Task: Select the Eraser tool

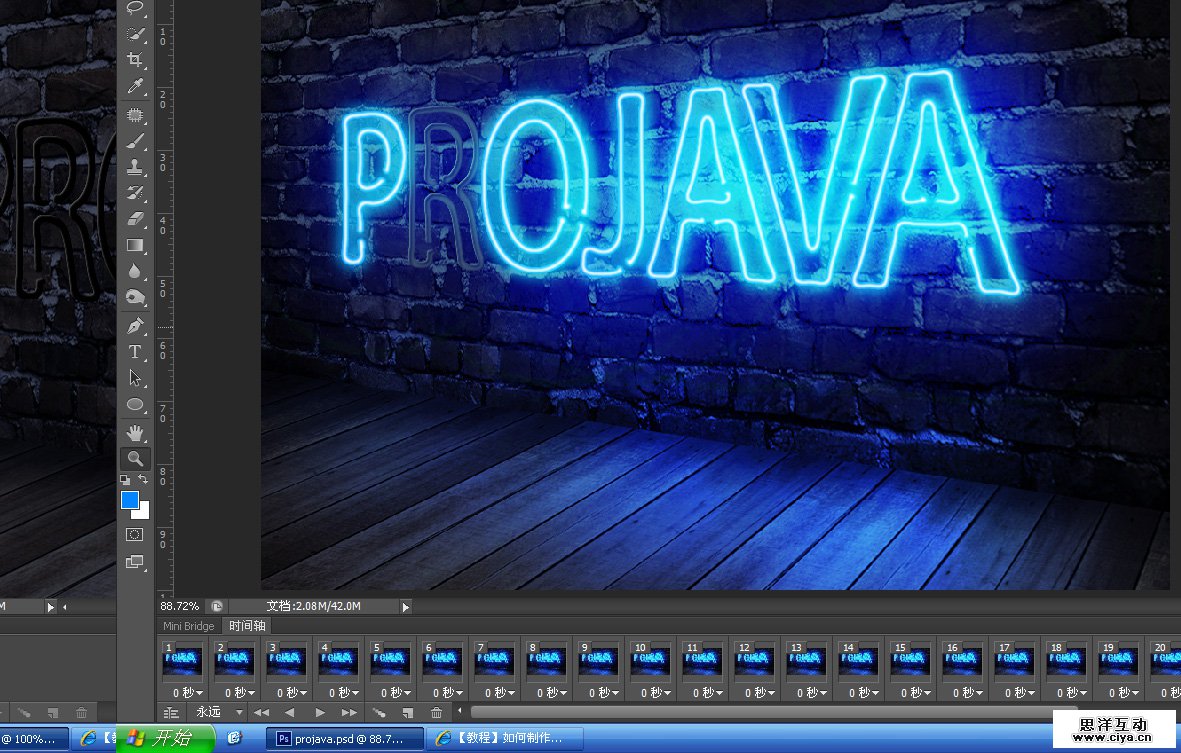Action: (x=135, y=219)
